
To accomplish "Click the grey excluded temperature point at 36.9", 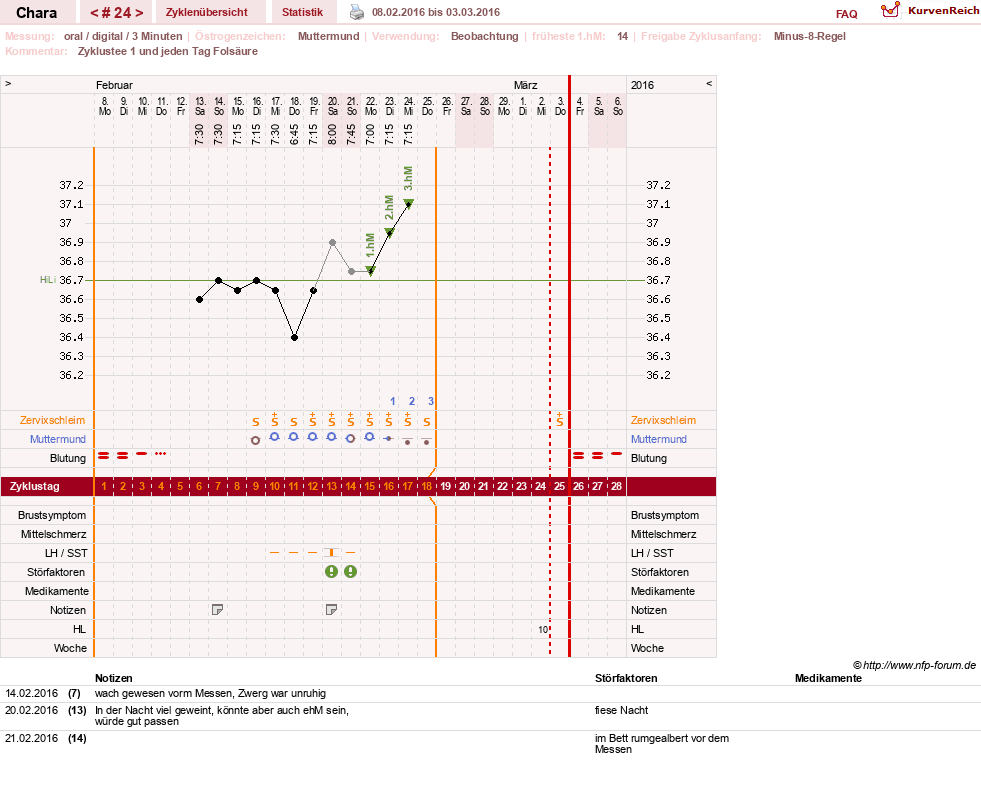I will [x=332, y=243].
